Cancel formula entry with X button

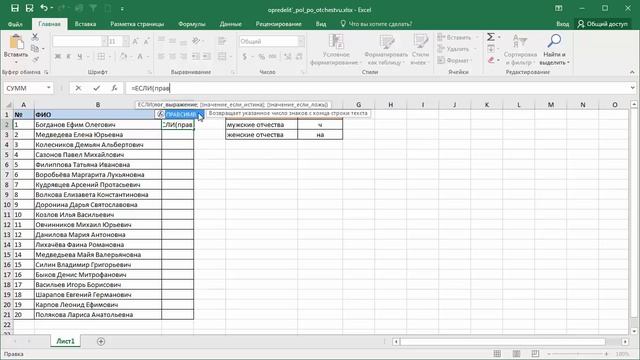click(78, 88)
